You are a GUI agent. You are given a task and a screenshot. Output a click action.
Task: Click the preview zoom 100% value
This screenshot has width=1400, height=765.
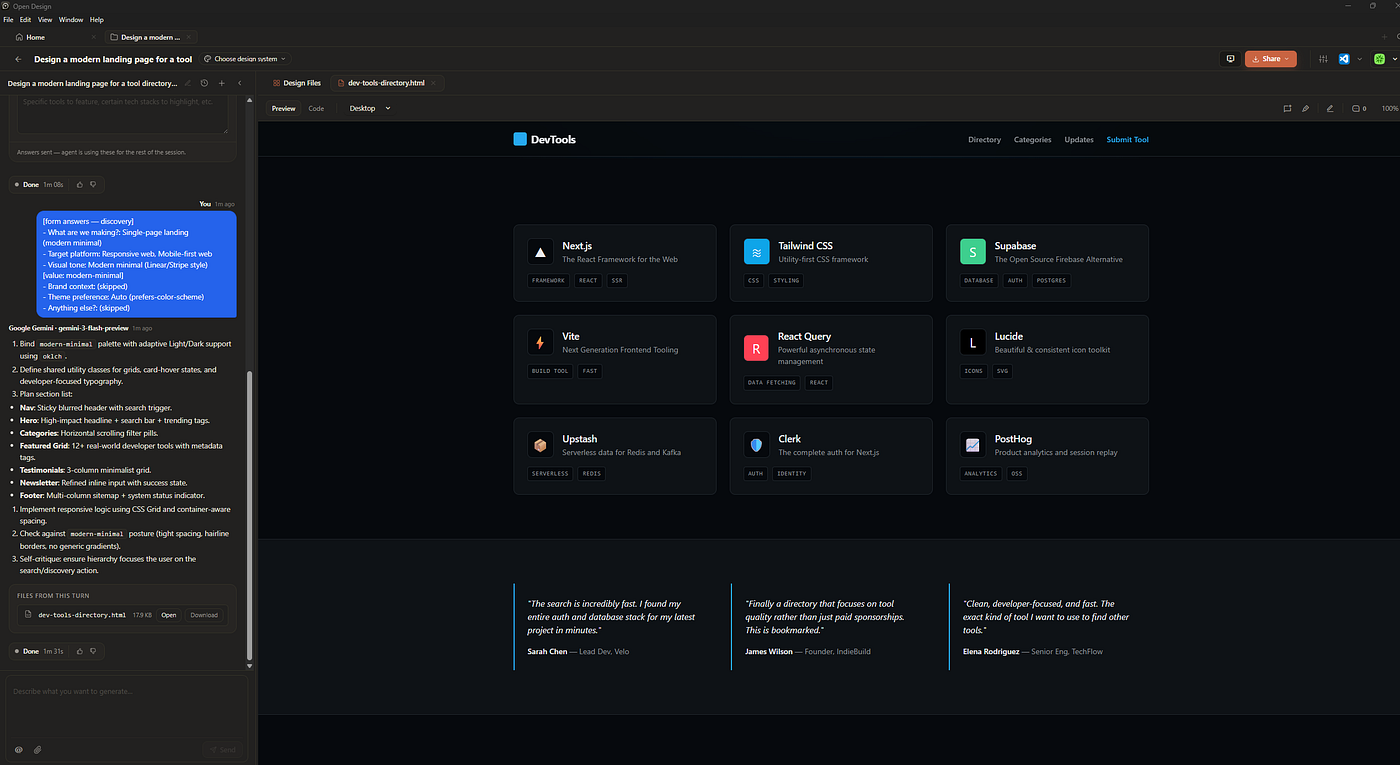pos(1390,108)
